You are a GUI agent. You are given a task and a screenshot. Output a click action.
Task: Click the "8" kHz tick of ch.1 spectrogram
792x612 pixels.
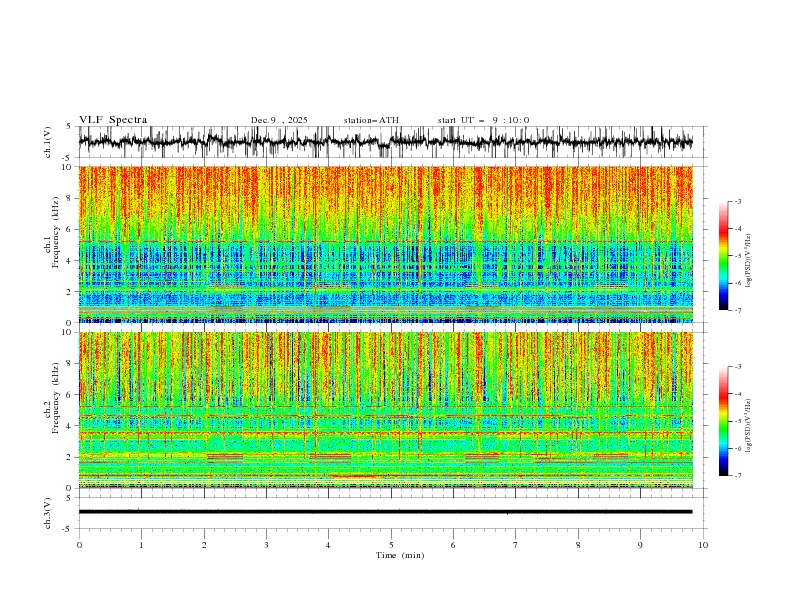point(71,198)
